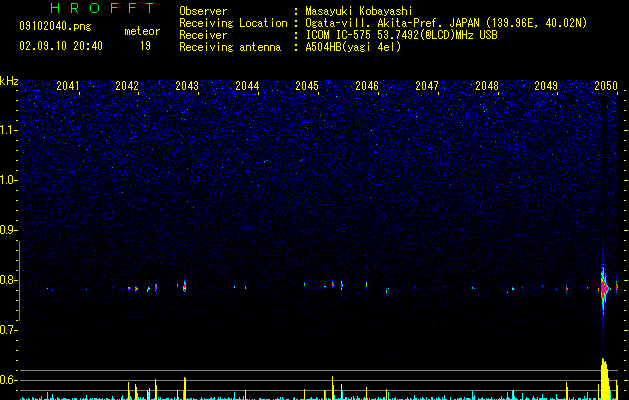
Task: Click antenna A504HB(yagi 4el) text
Action: tap(353, 47)
